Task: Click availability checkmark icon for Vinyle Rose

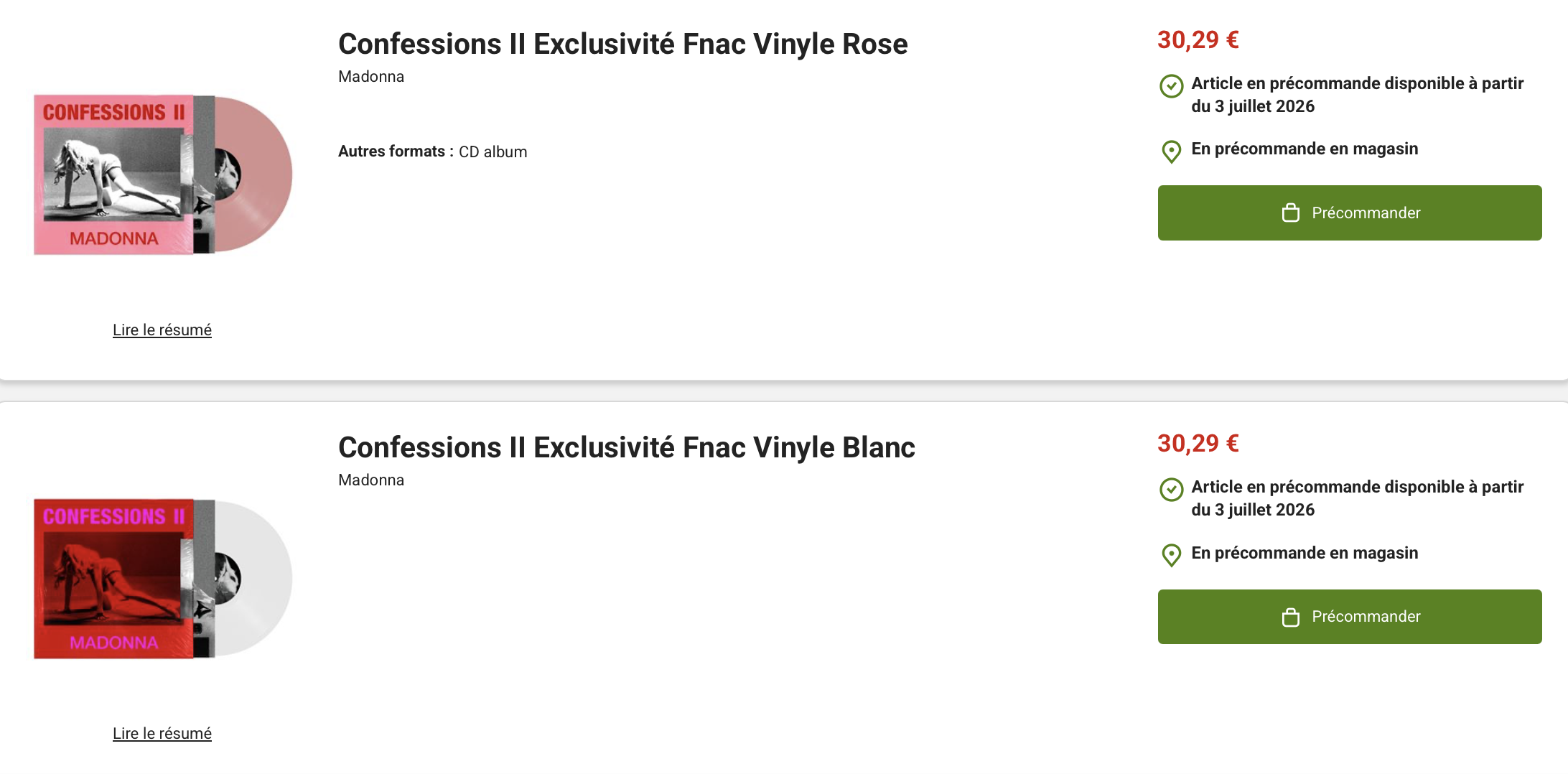Action: [x=1171, y=86]
